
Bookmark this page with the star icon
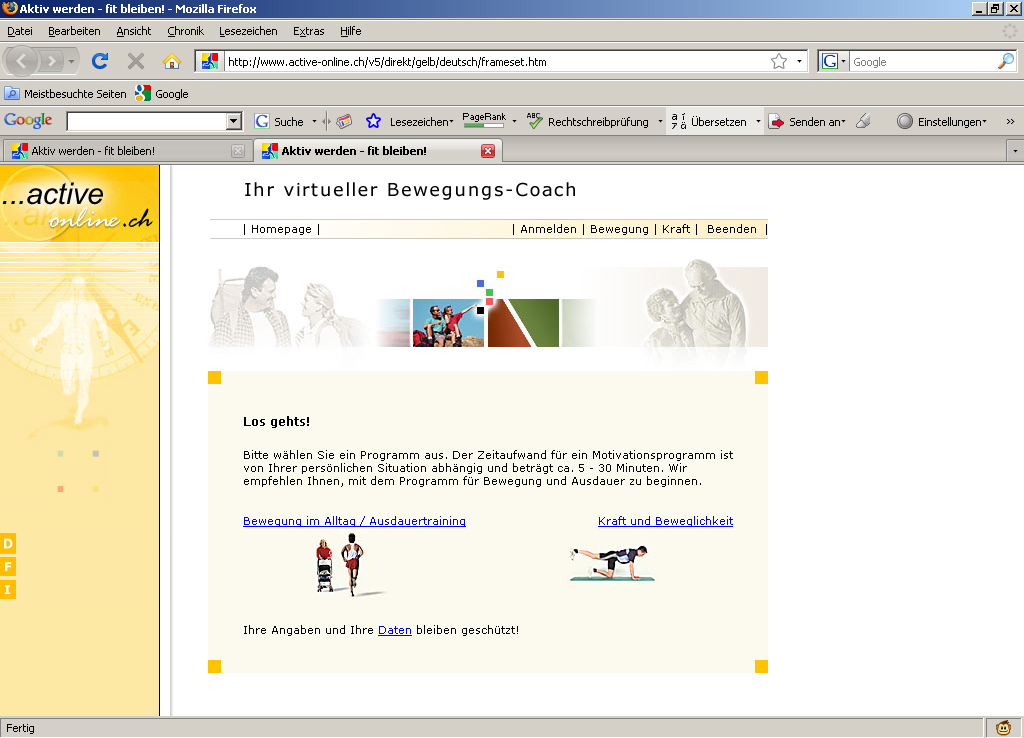click(779, 61)
